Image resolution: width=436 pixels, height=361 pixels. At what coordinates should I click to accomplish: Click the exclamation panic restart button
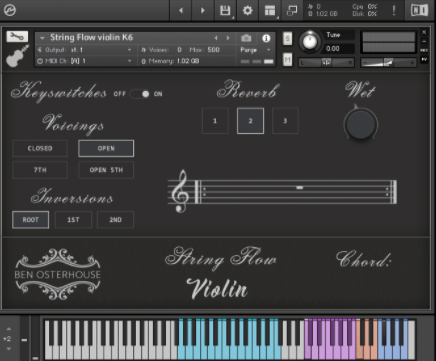click(x=394, y=11)
